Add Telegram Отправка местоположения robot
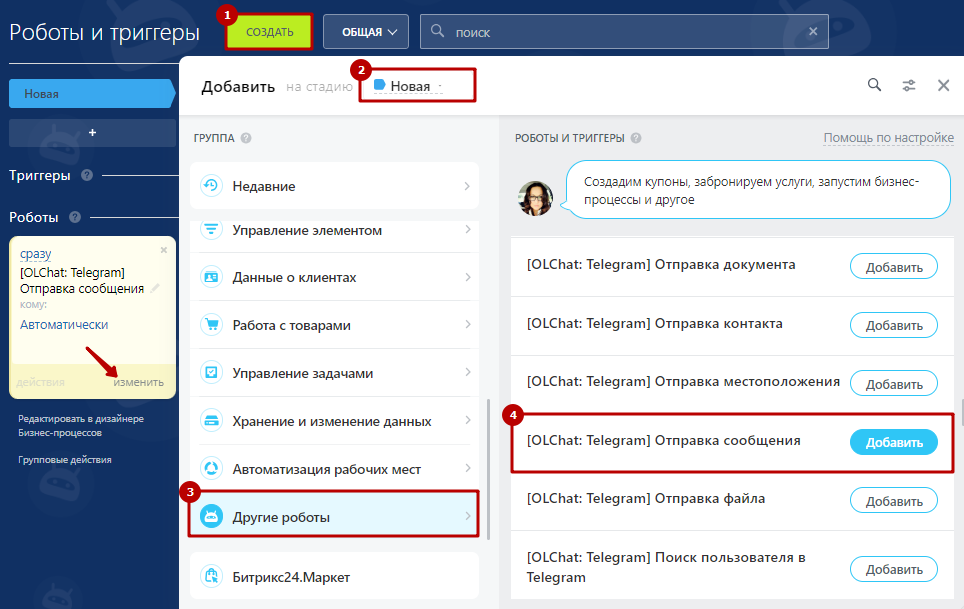Viewport: 964px width, 609px height. pos(894,383)
